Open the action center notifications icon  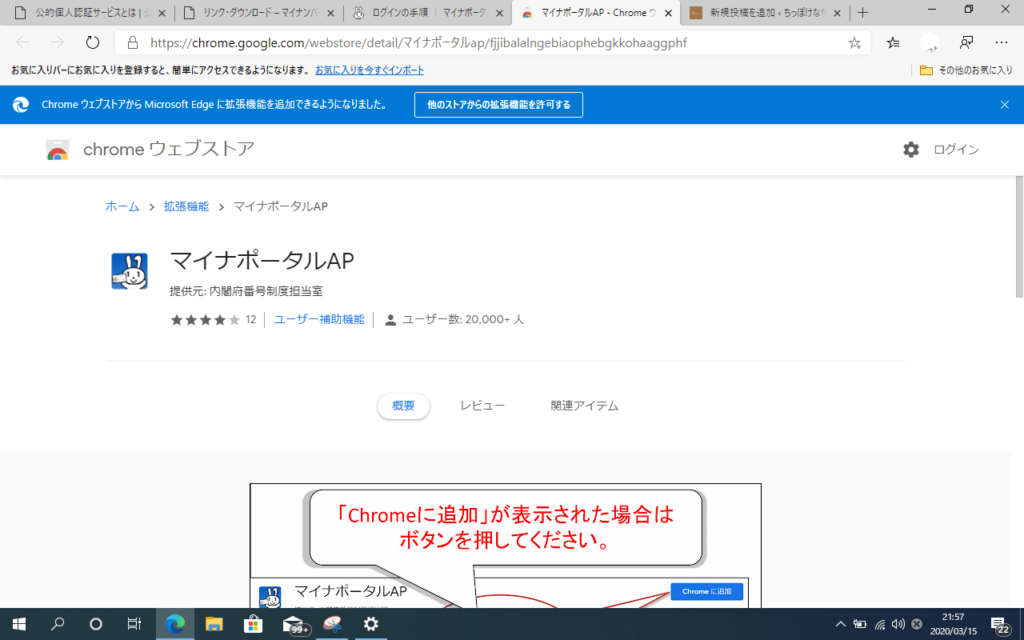tap(1000, 626)
